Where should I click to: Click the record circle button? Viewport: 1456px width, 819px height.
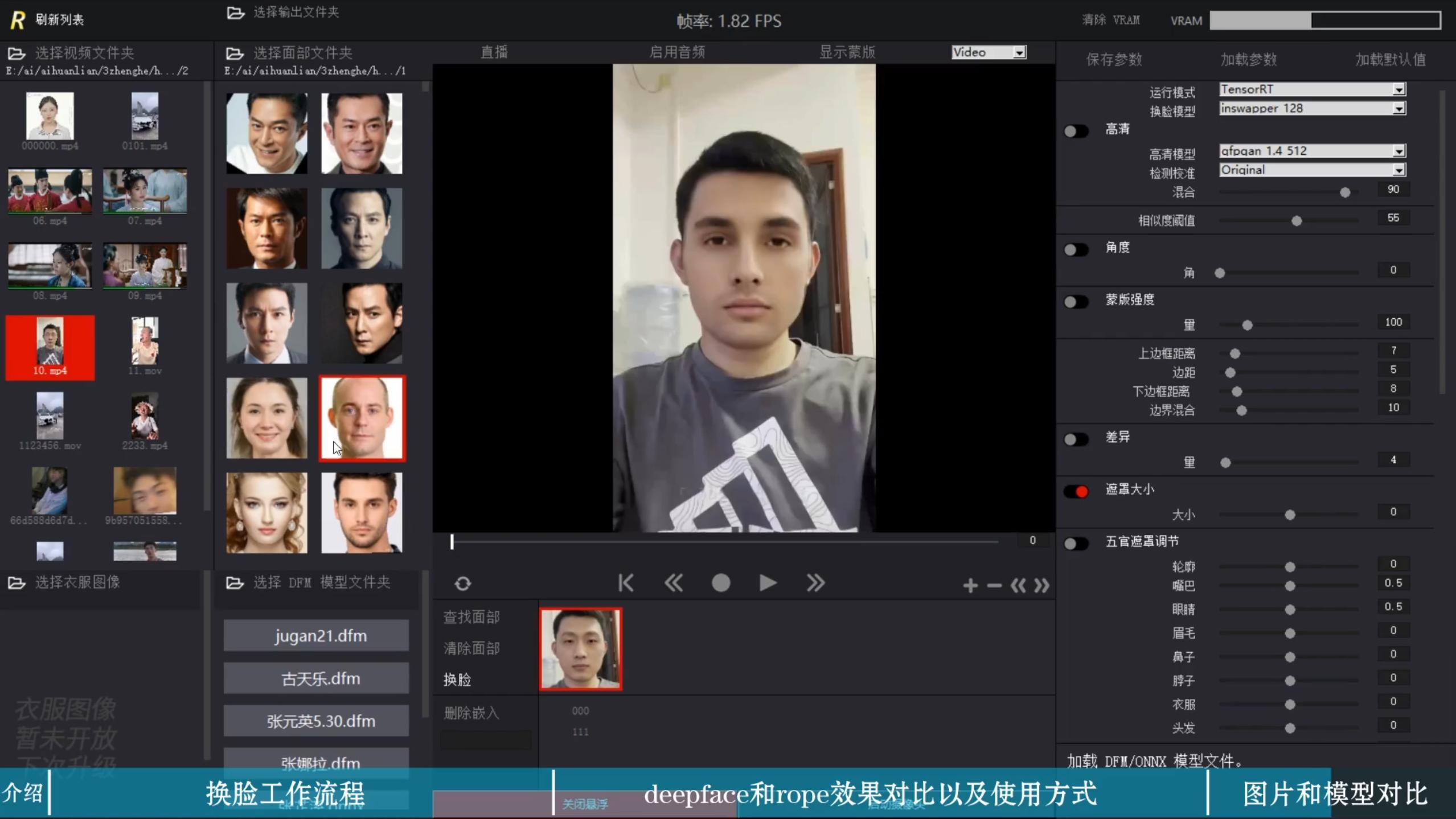point(721,583)
